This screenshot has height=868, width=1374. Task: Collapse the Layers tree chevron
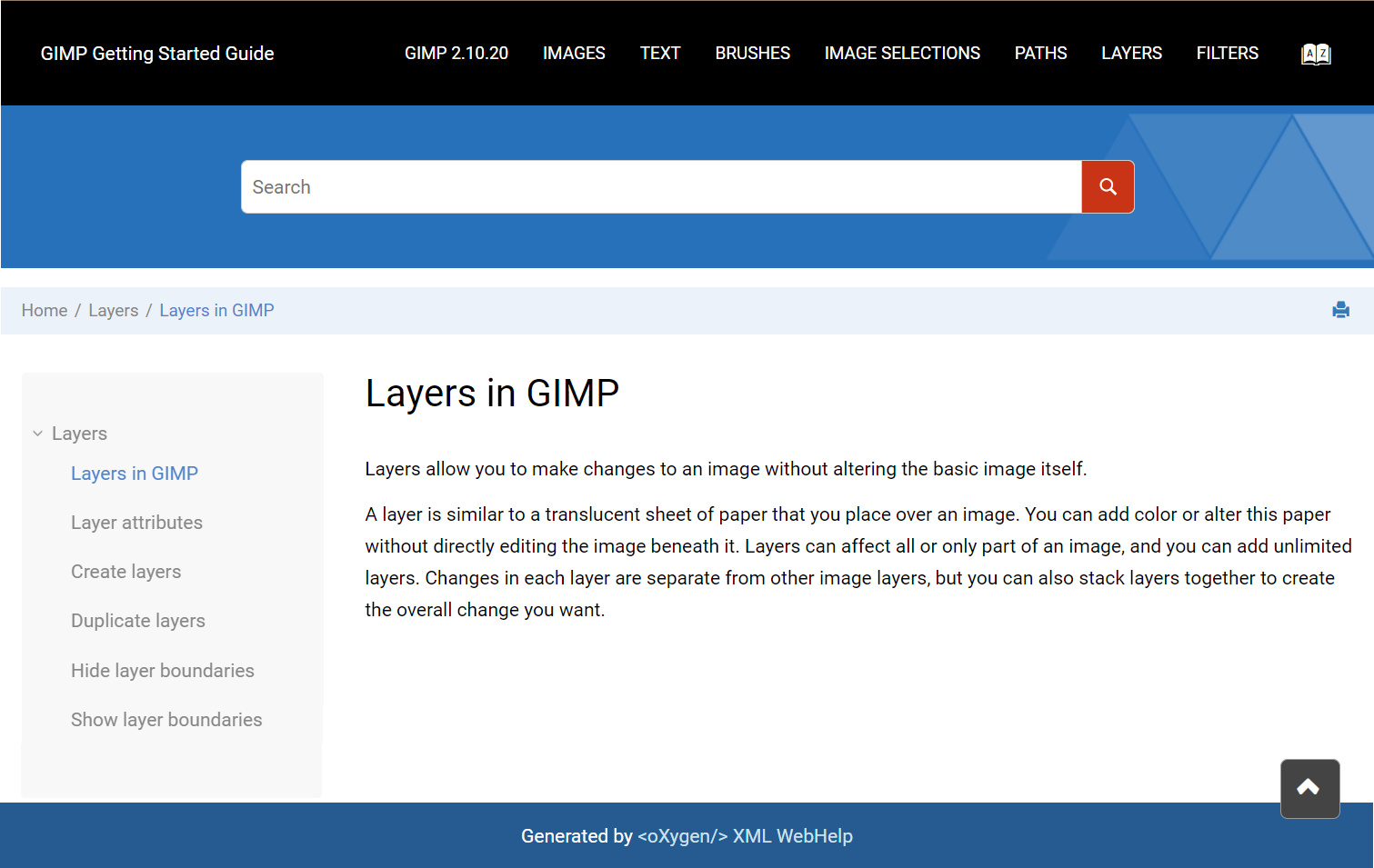click(38, 434)
